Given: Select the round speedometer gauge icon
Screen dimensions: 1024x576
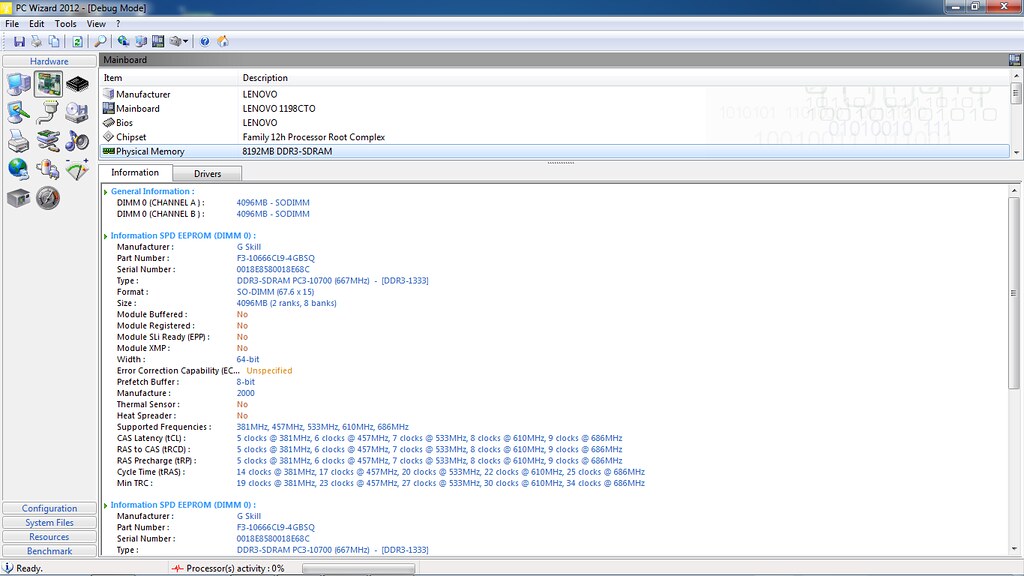Looking at the screenshot, I should pyautogui.click(x=48, y=197).
